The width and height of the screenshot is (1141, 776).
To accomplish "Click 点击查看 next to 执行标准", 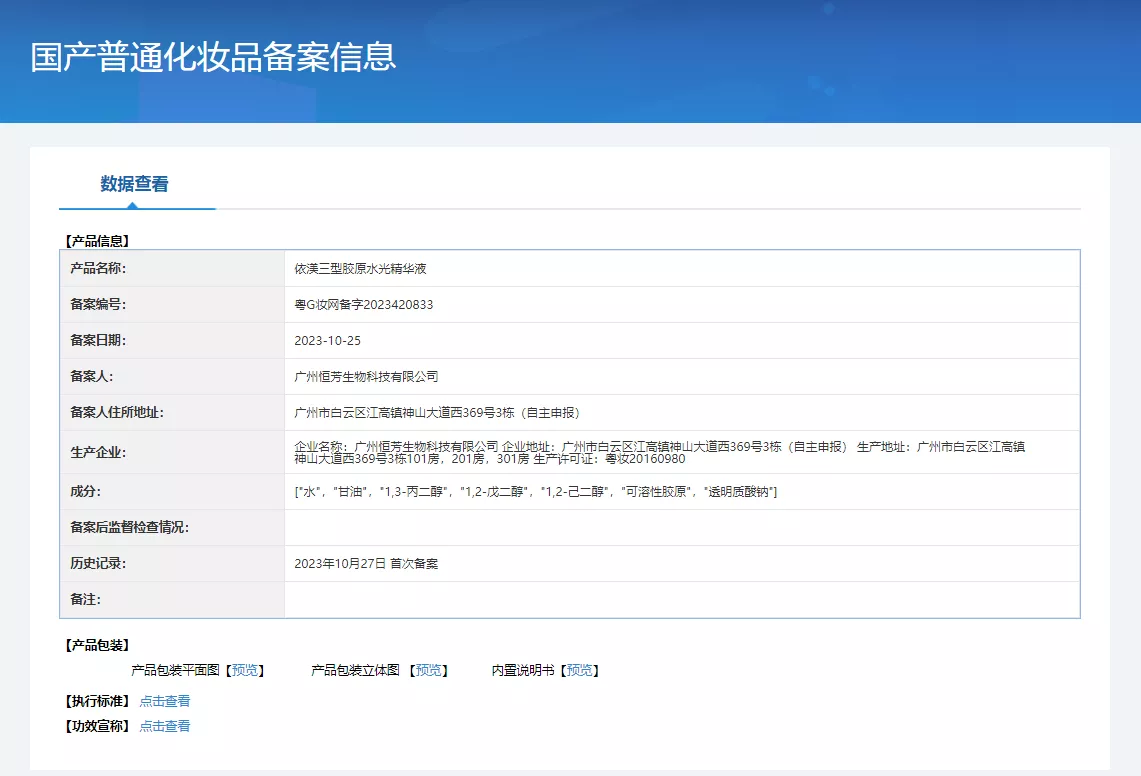I will point(165,701).
